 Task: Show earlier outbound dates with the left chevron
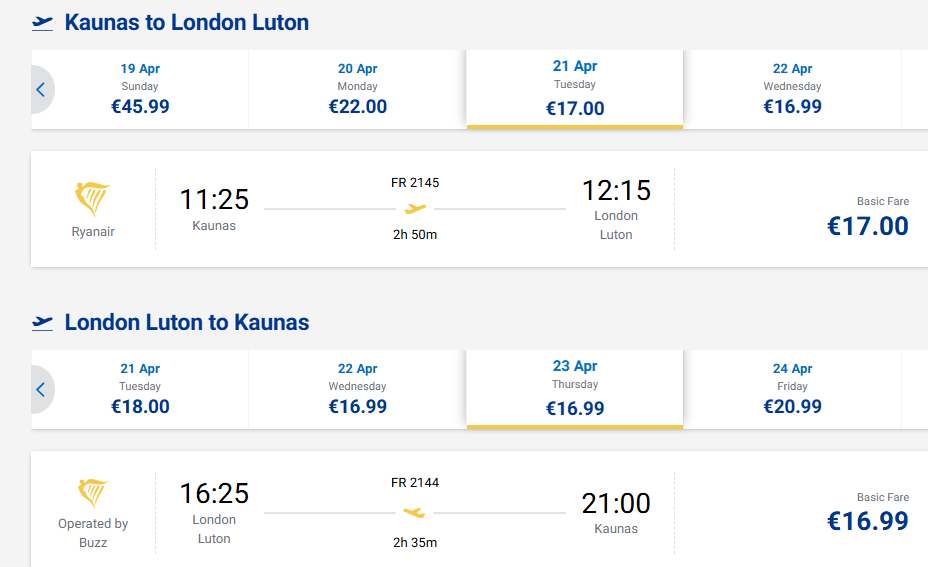tap(41, 90)
